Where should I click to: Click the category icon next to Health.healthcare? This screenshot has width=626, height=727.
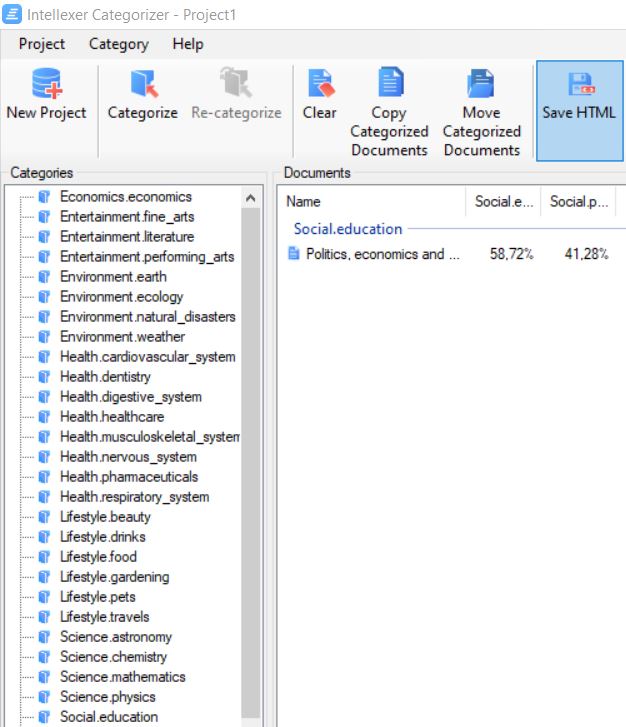tap(44, 417)
